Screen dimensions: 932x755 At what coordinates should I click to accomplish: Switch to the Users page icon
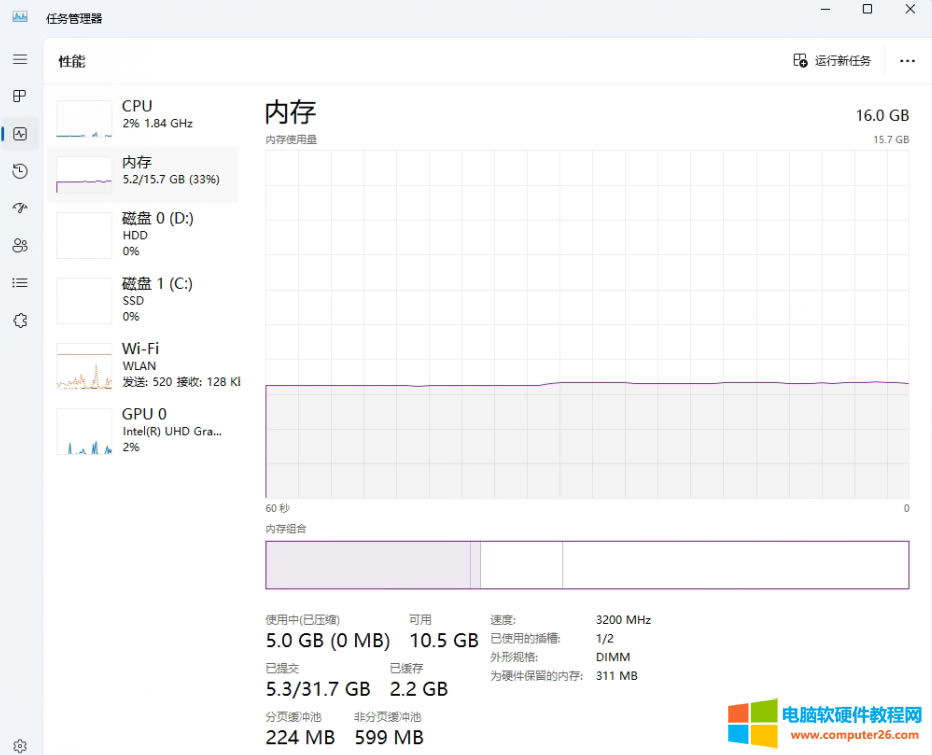click(20, 246)
